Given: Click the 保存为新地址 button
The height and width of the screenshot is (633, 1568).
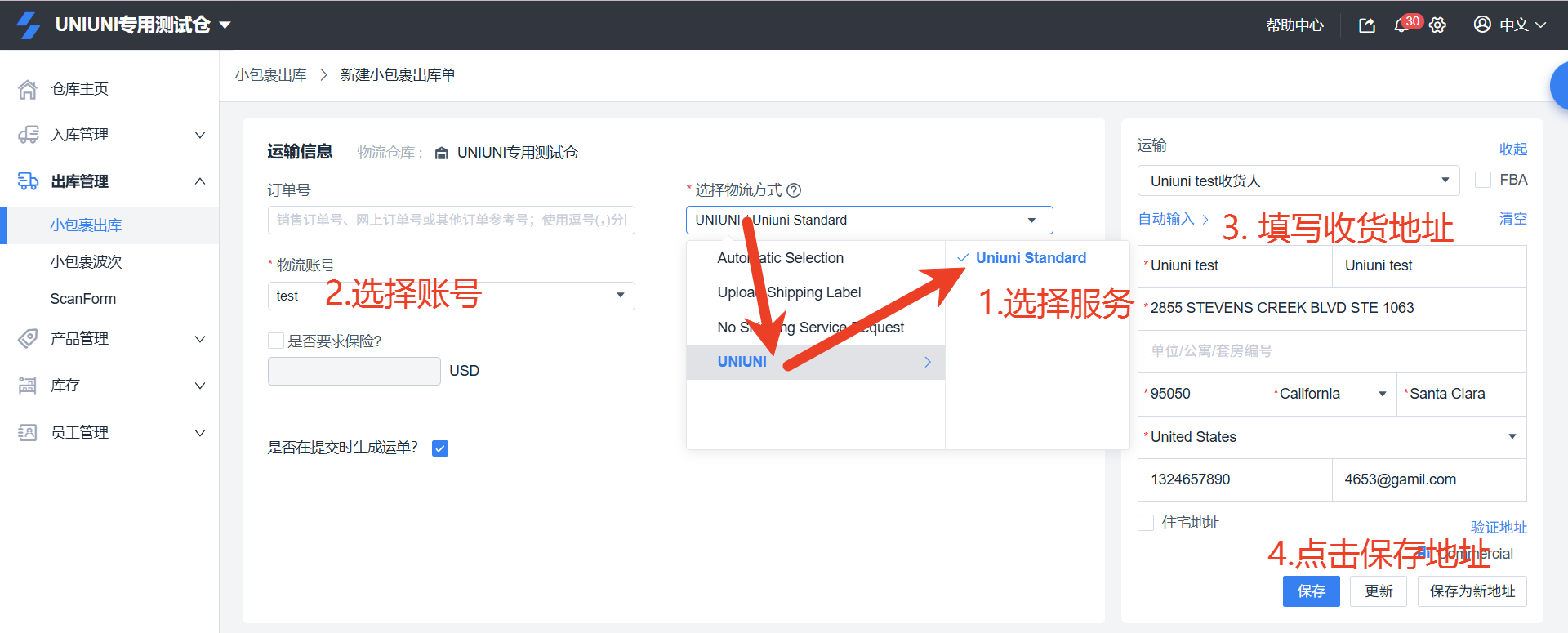Looking at the screenshot, I should [1472, 591].
